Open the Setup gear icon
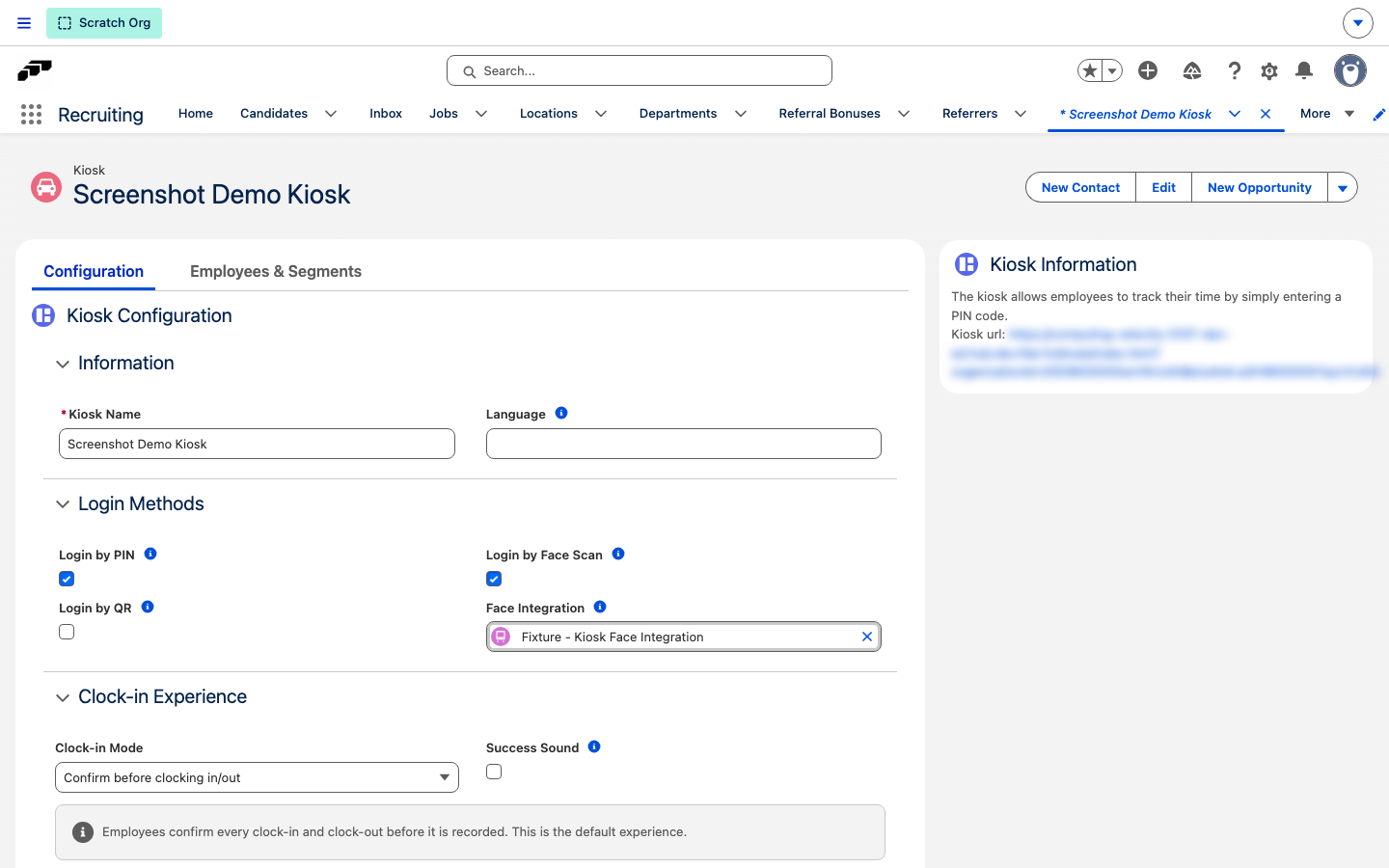1389x868 pixels. (x=1269, y=70)
